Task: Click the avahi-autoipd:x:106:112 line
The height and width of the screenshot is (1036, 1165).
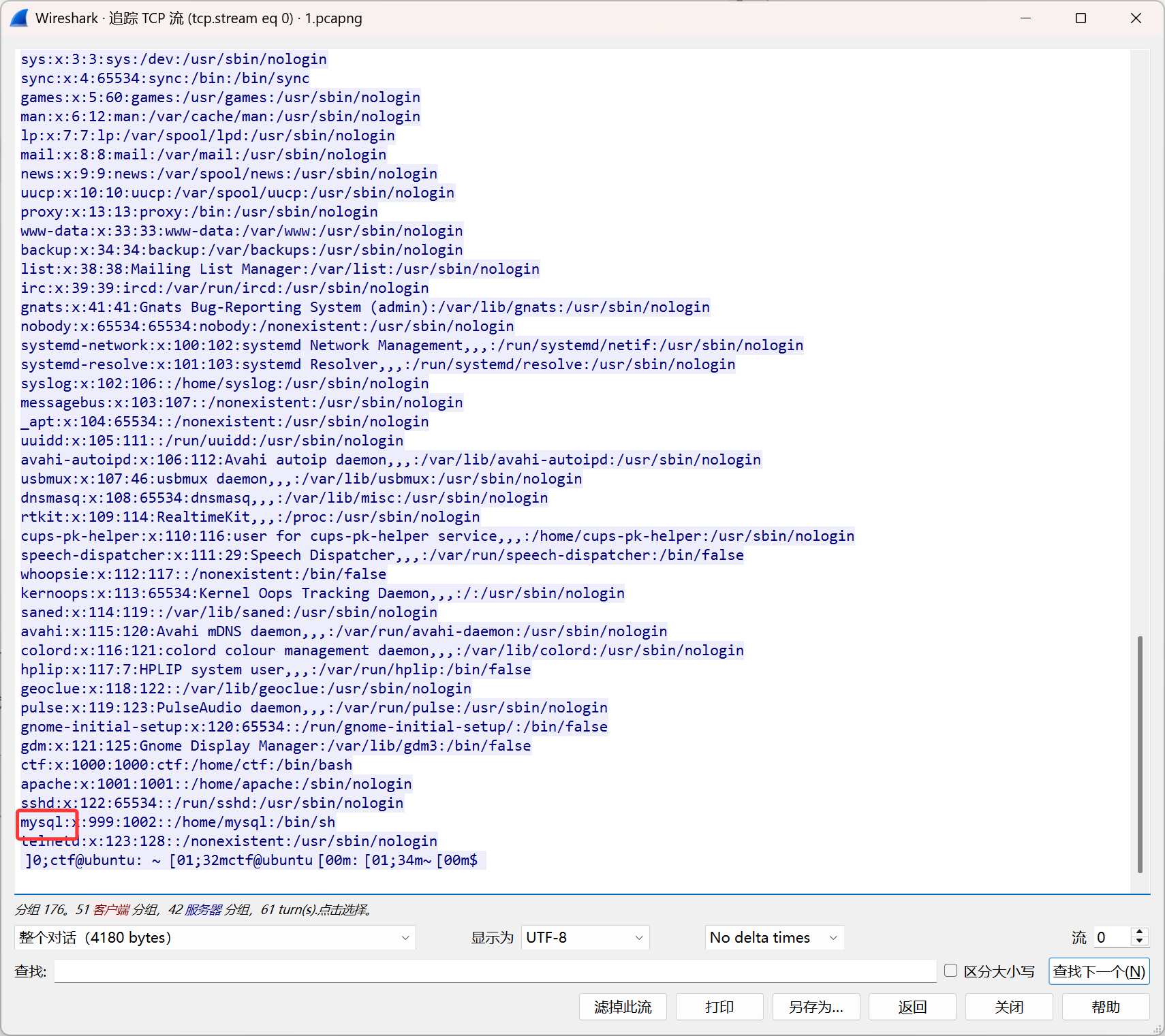Action: (x=391, y=460)
